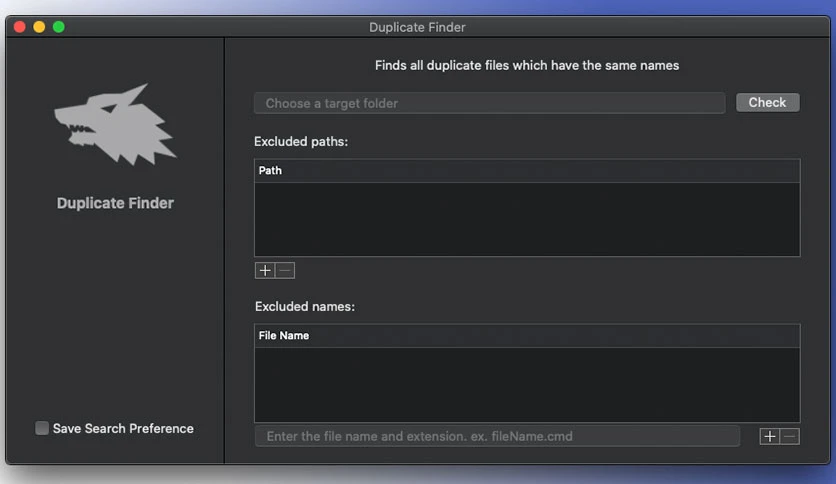The image size is (836, 484).
Task: Click the Excluded paths: label
Action: click(x=301, y=142)
